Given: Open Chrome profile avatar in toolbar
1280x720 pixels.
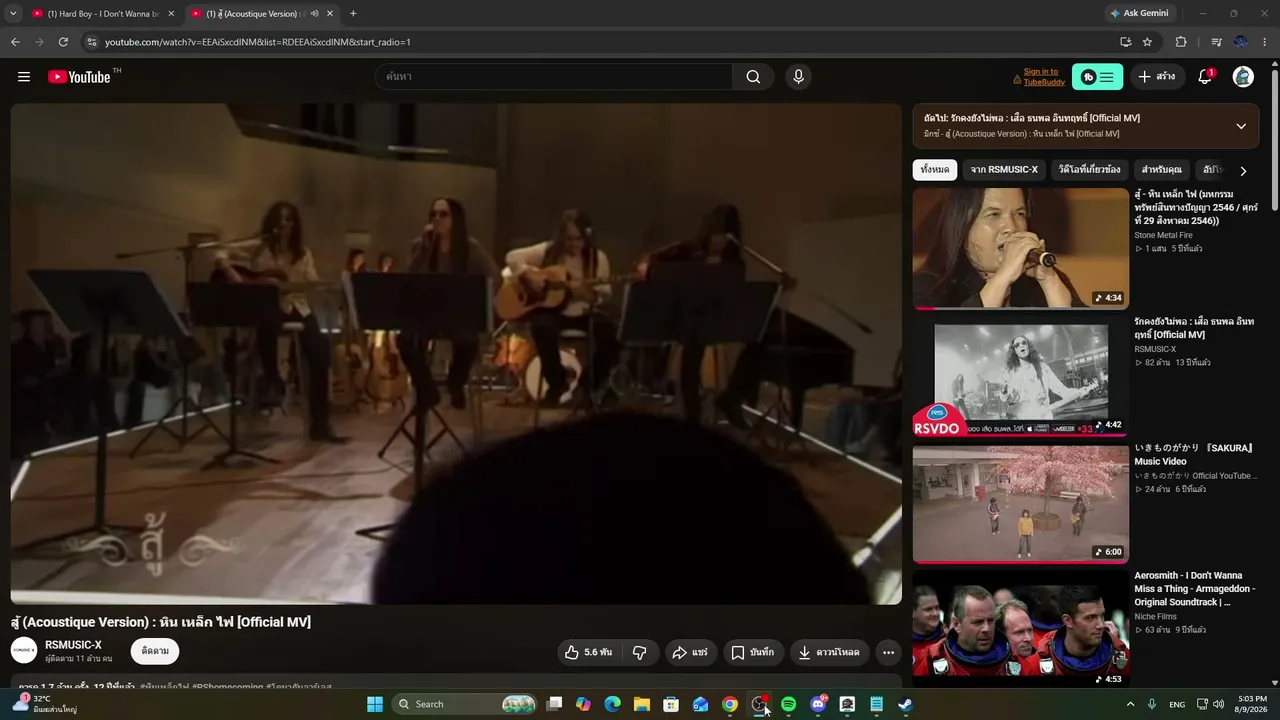Looking at the screenshot, I should tap(1241, 42).
